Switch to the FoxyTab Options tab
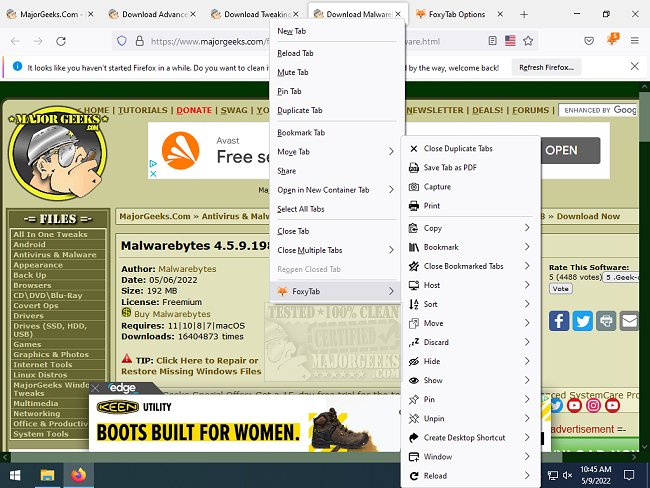The height and width of the screenshot is (488, 650). point(456,15)
